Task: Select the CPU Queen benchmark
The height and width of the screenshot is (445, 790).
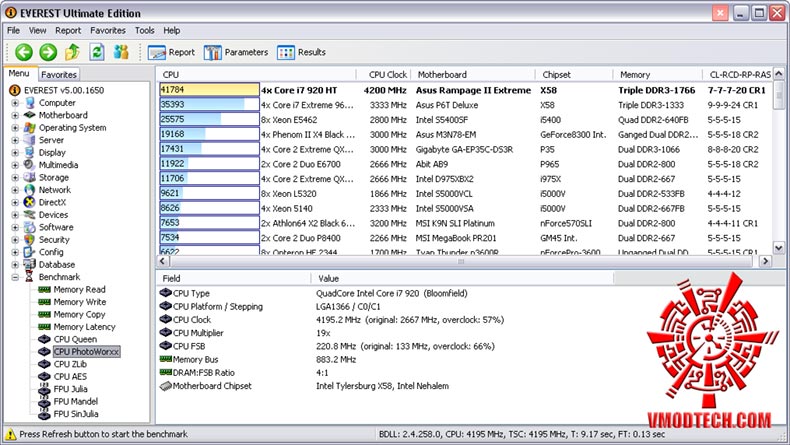Action: pos(75,339)
